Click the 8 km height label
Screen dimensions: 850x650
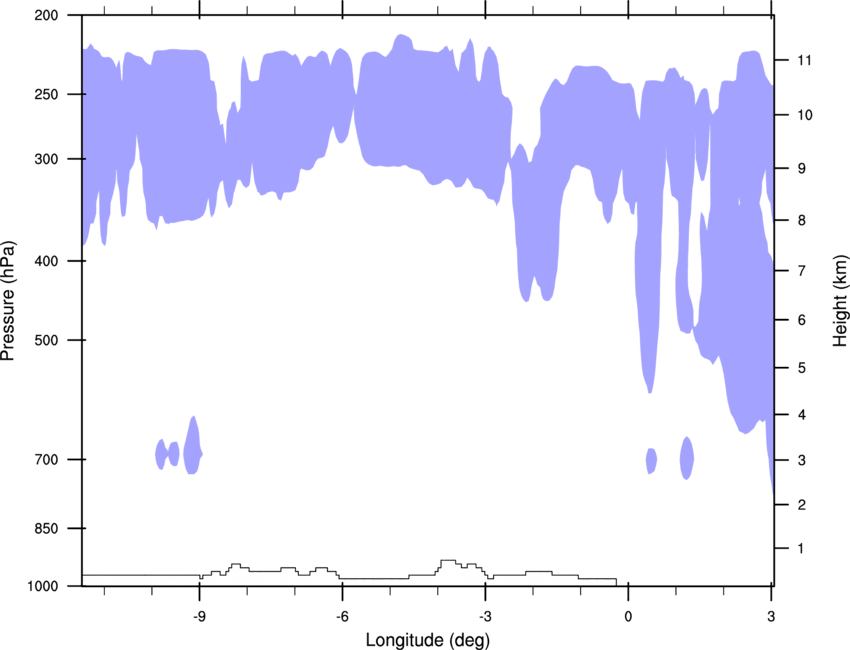click(802, 220)
